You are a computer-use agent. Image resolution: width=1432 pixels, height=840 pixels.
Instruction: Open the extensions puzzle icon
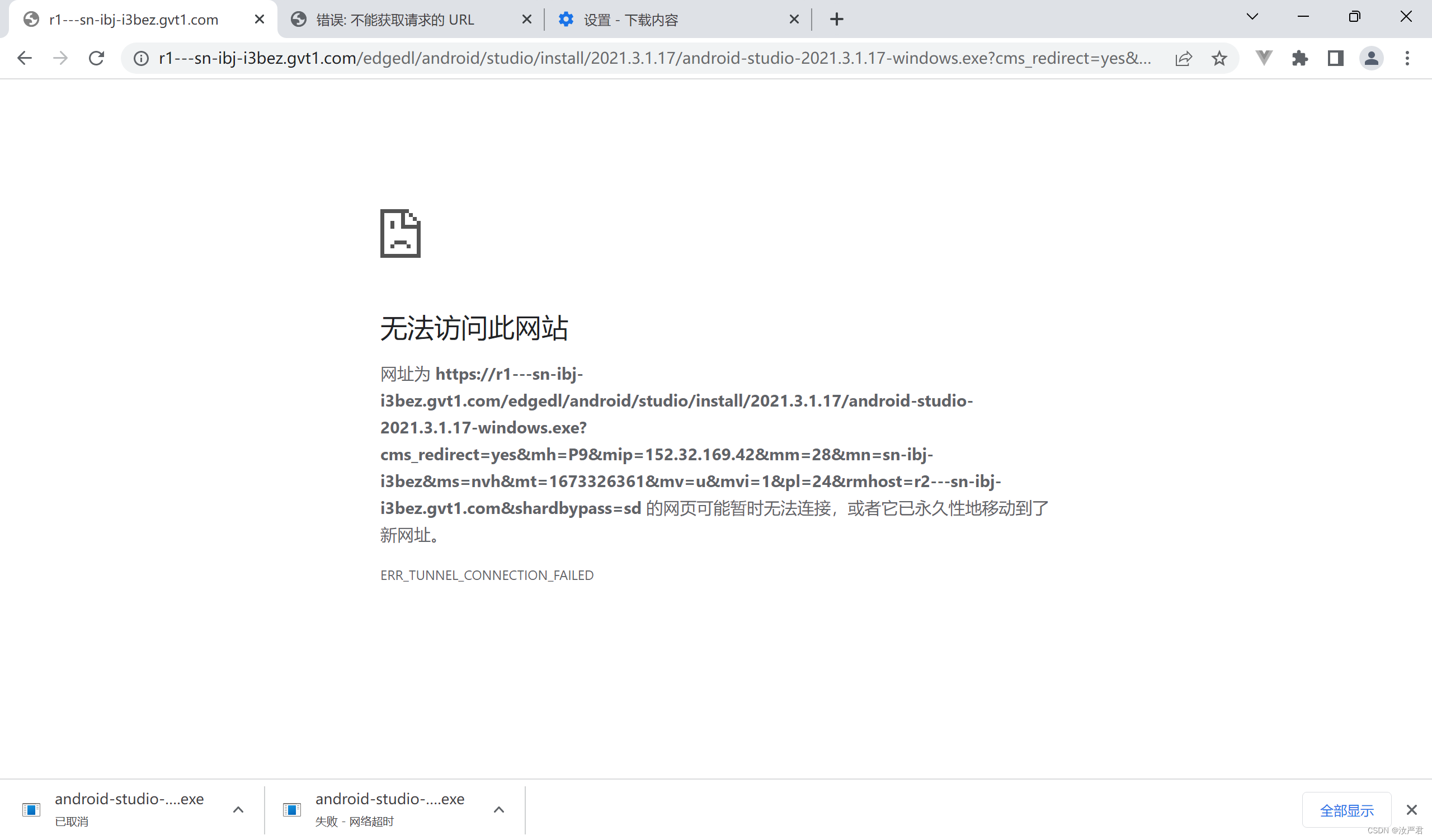1299,58
